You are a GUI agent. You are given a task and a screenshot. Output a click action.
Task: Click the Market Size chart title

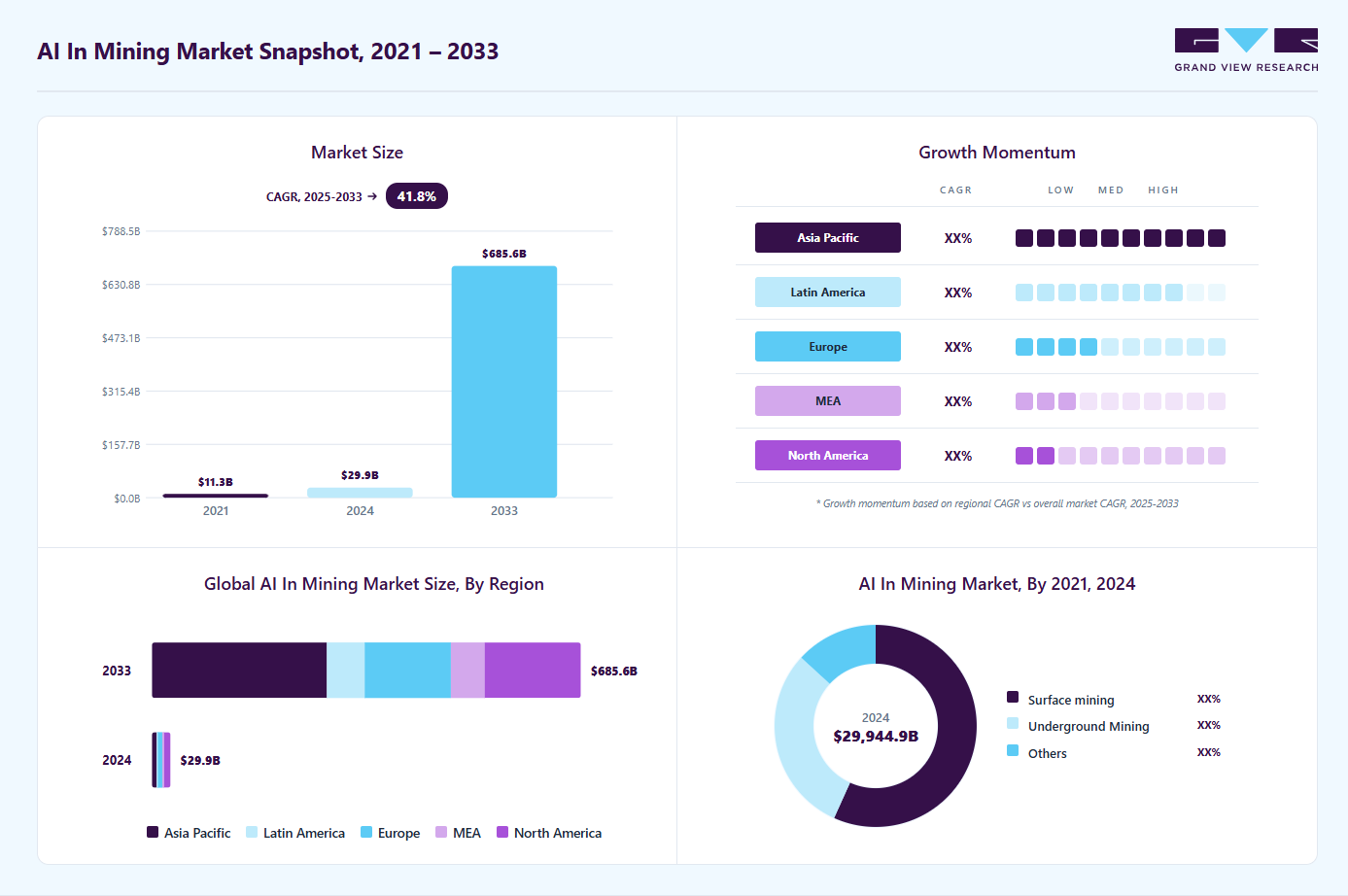click(x=357, y=153)
